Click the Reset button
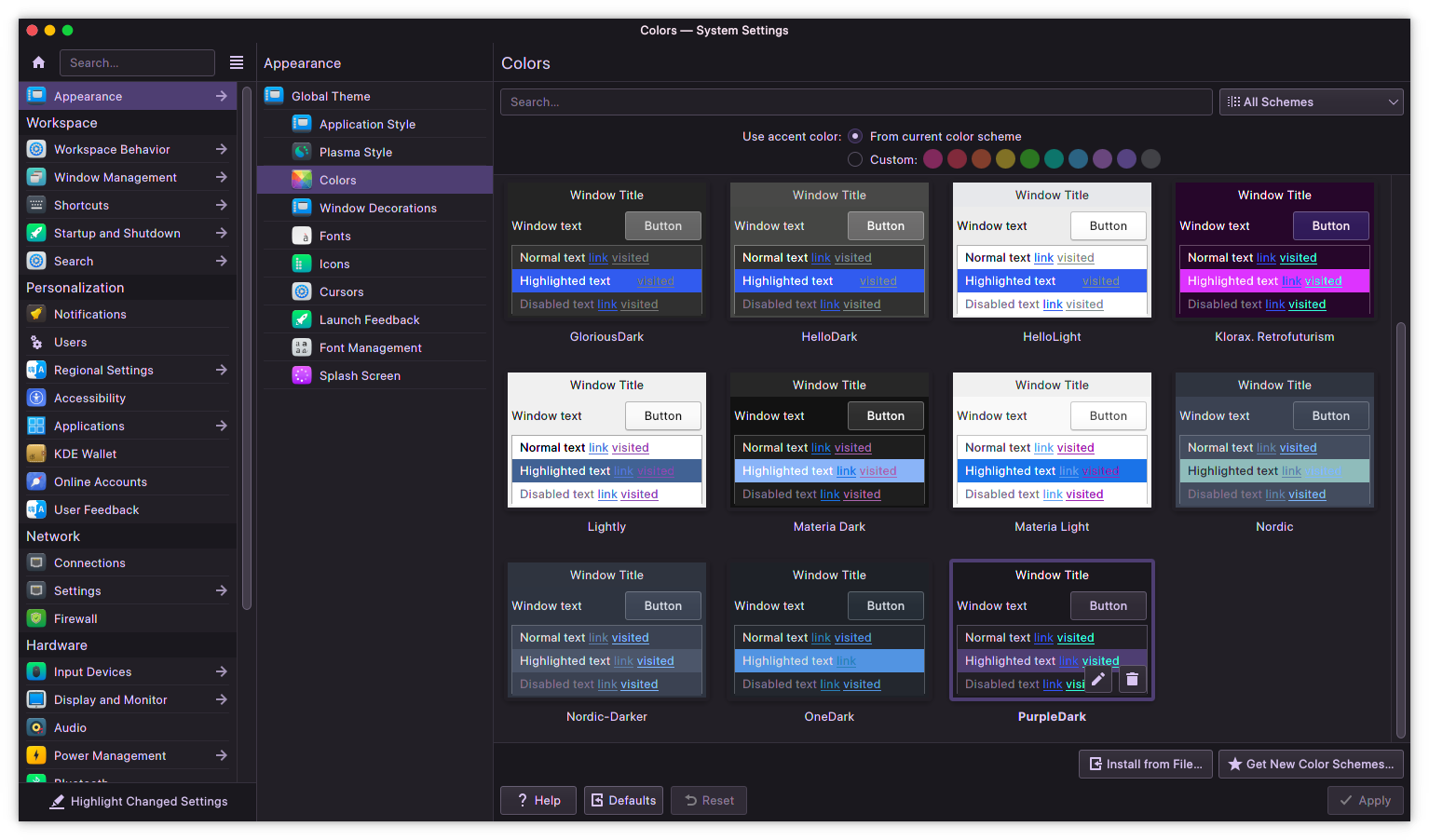The image size is (1429, 840). [x=709, y=800]
